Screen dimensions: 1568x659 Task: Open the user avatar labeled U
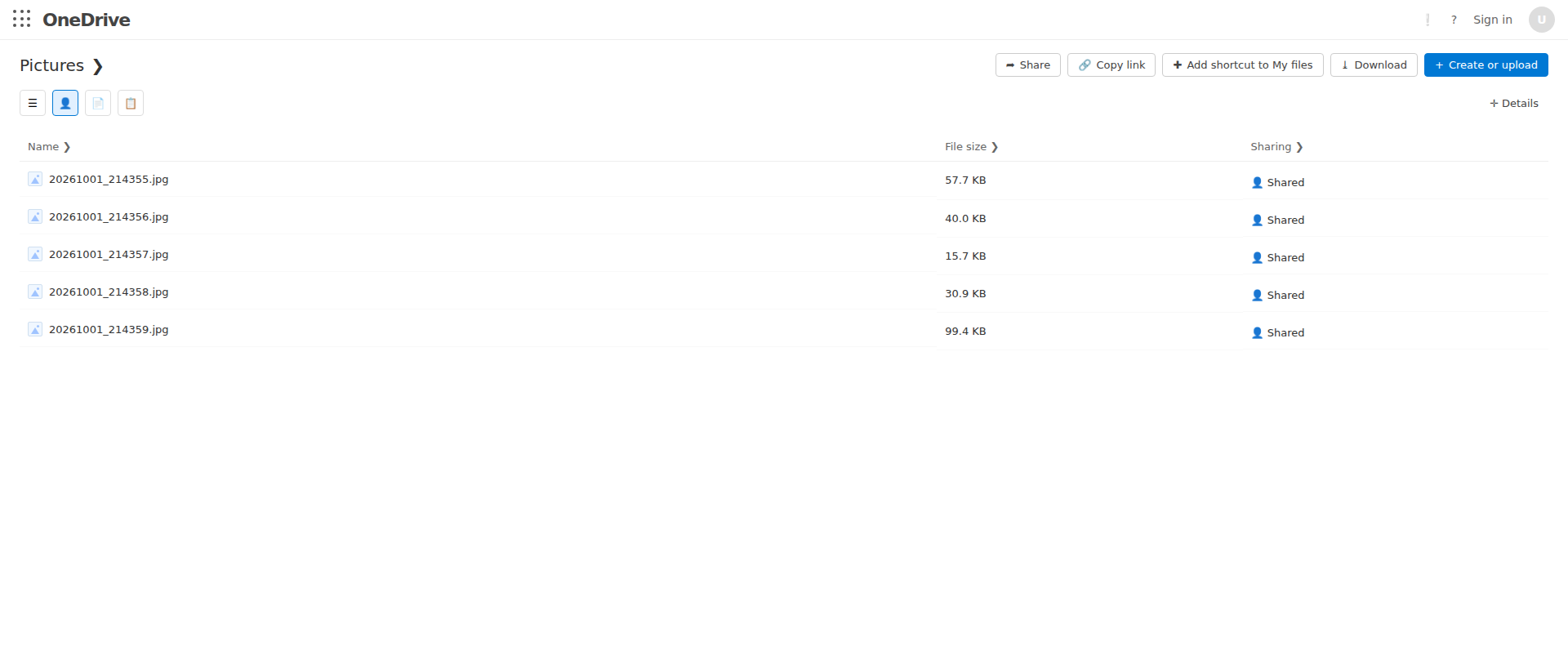click(1542, 20)
